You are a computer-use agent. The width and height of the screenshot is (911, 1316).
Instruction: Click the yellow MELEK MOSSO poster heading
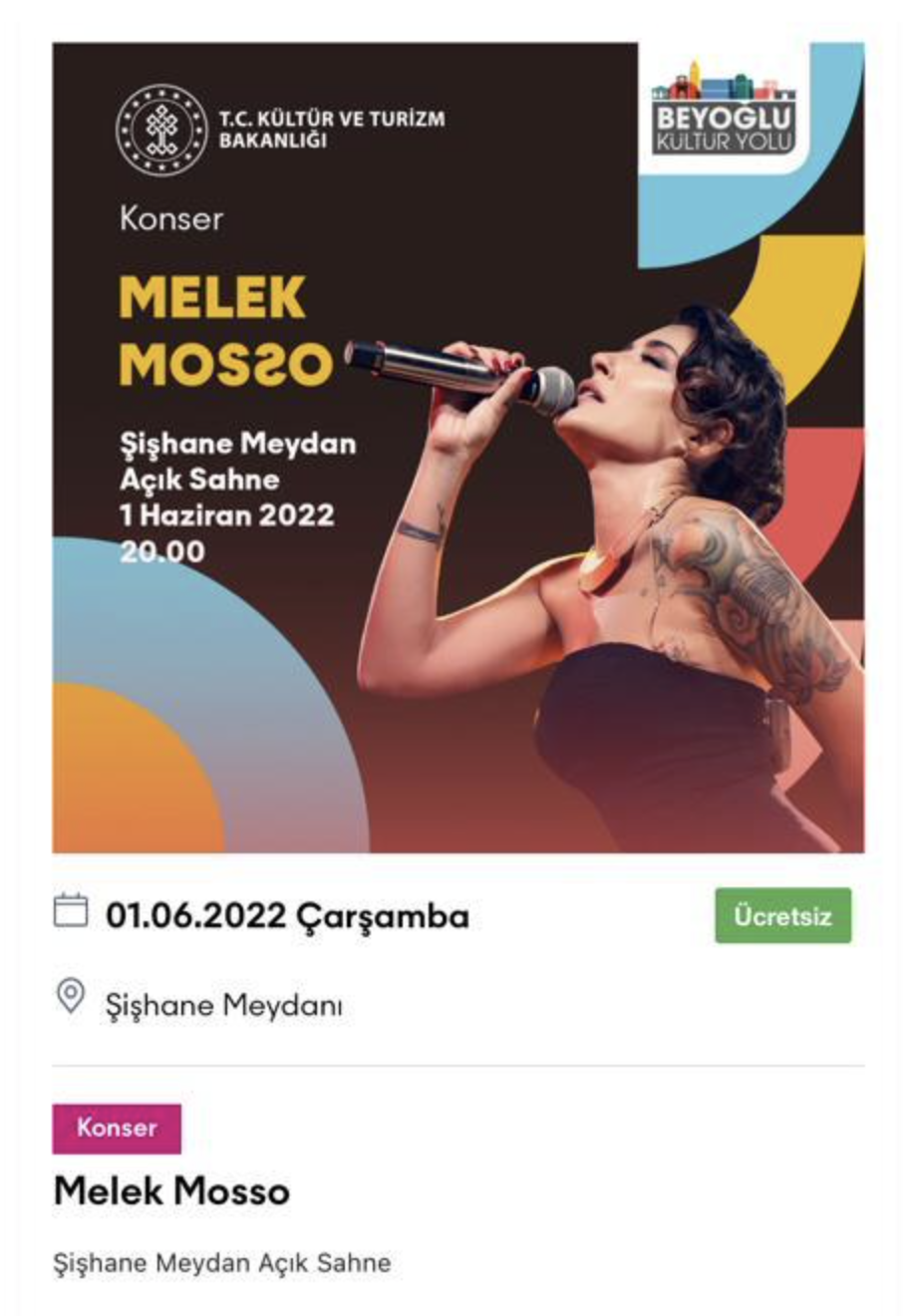pos(224,330)
